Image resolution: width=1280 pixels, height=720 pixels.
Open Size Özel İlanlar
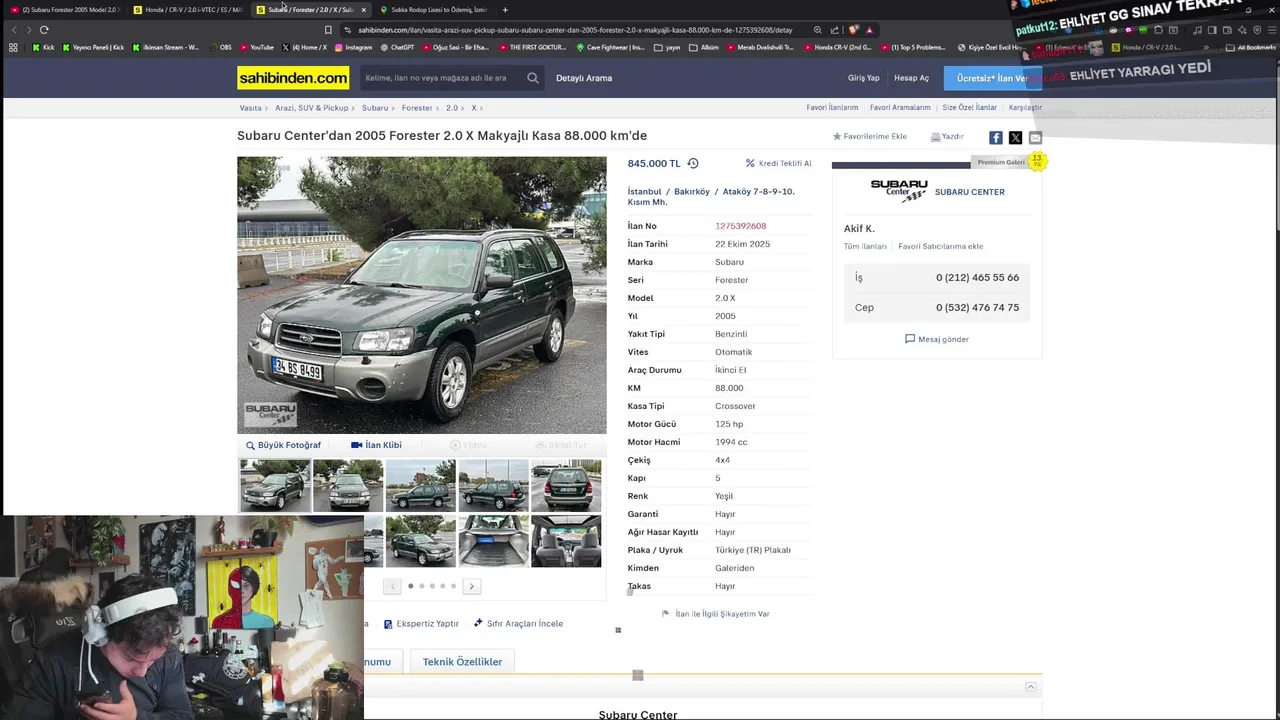coord(969,107)
